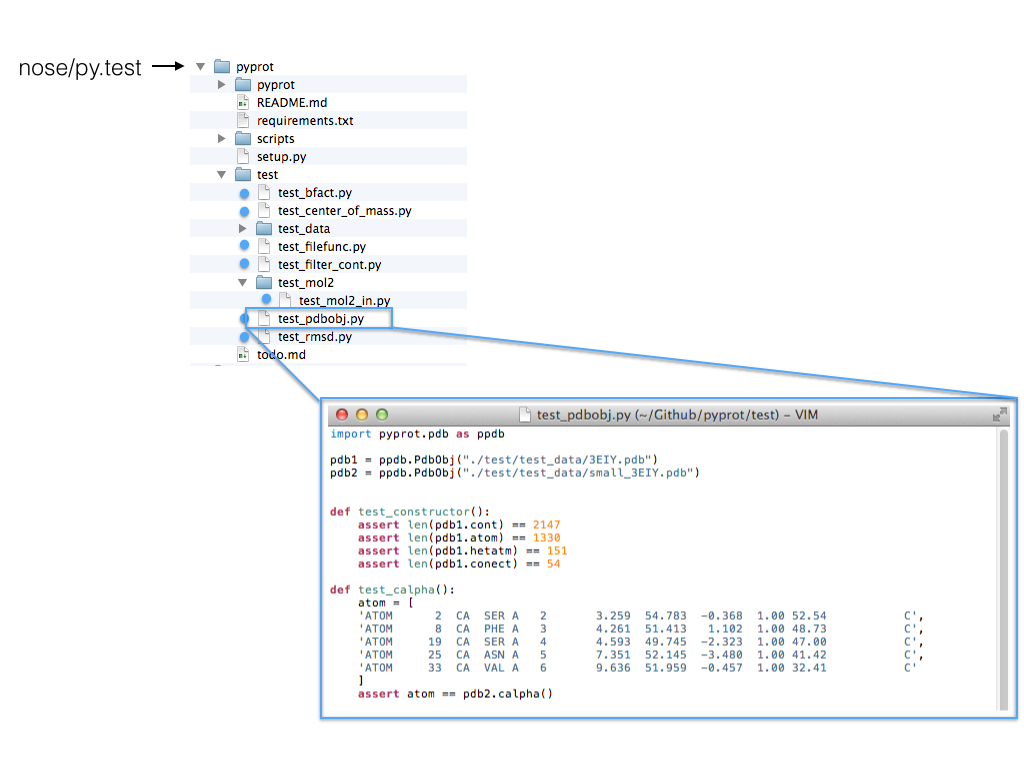
Task: Click the test_mol2 folder icon
Action: click(x=263, y=282)
